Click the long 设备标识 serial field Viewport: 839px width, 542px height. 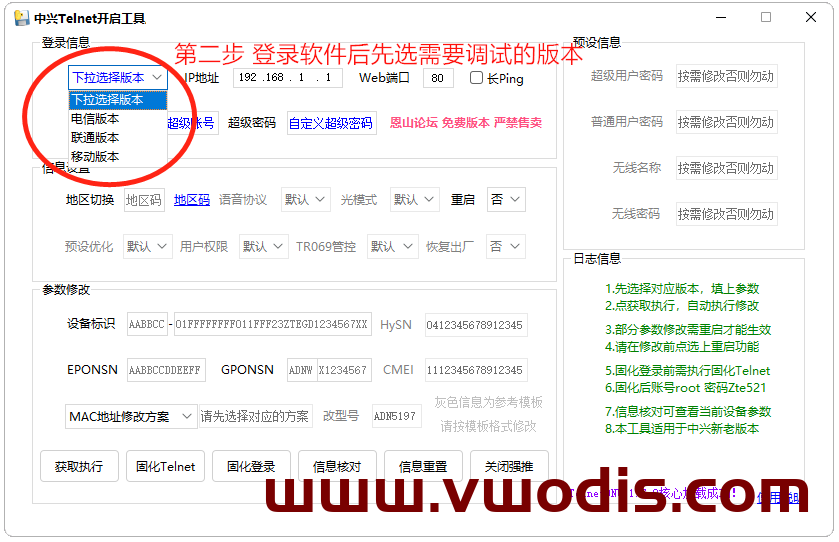273,325
